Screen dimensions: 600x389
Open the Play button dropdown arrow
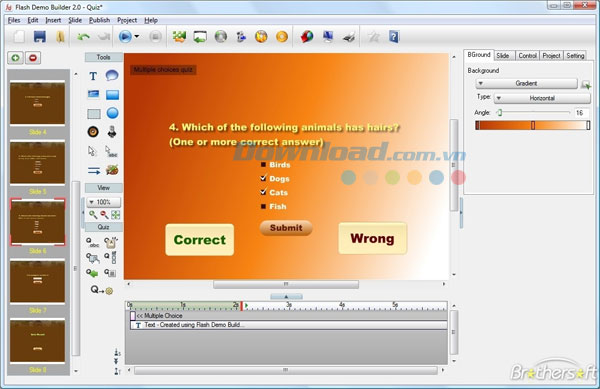[x=137, y=37]
